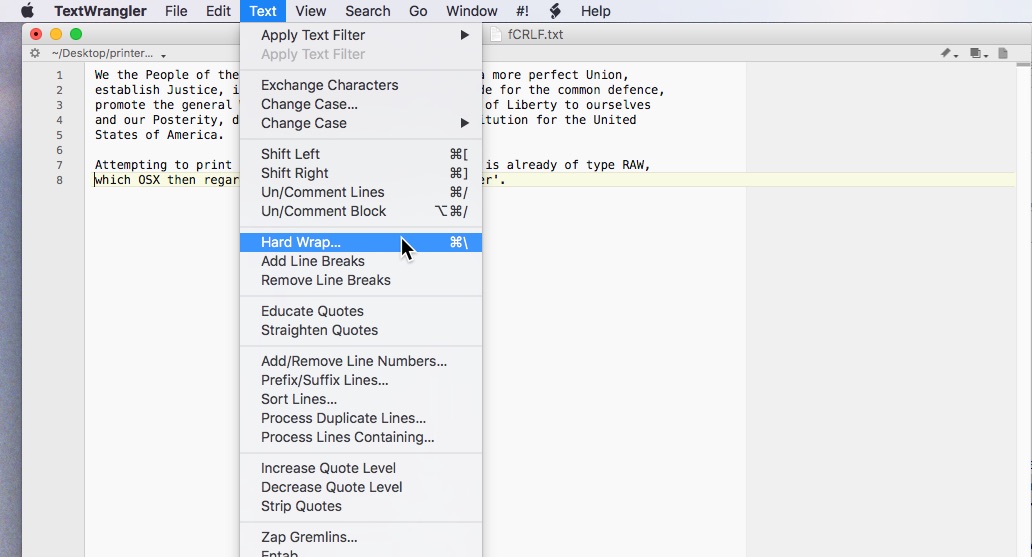Choose Strip Quotes
1032x557 pixels.
pos(361,507)
